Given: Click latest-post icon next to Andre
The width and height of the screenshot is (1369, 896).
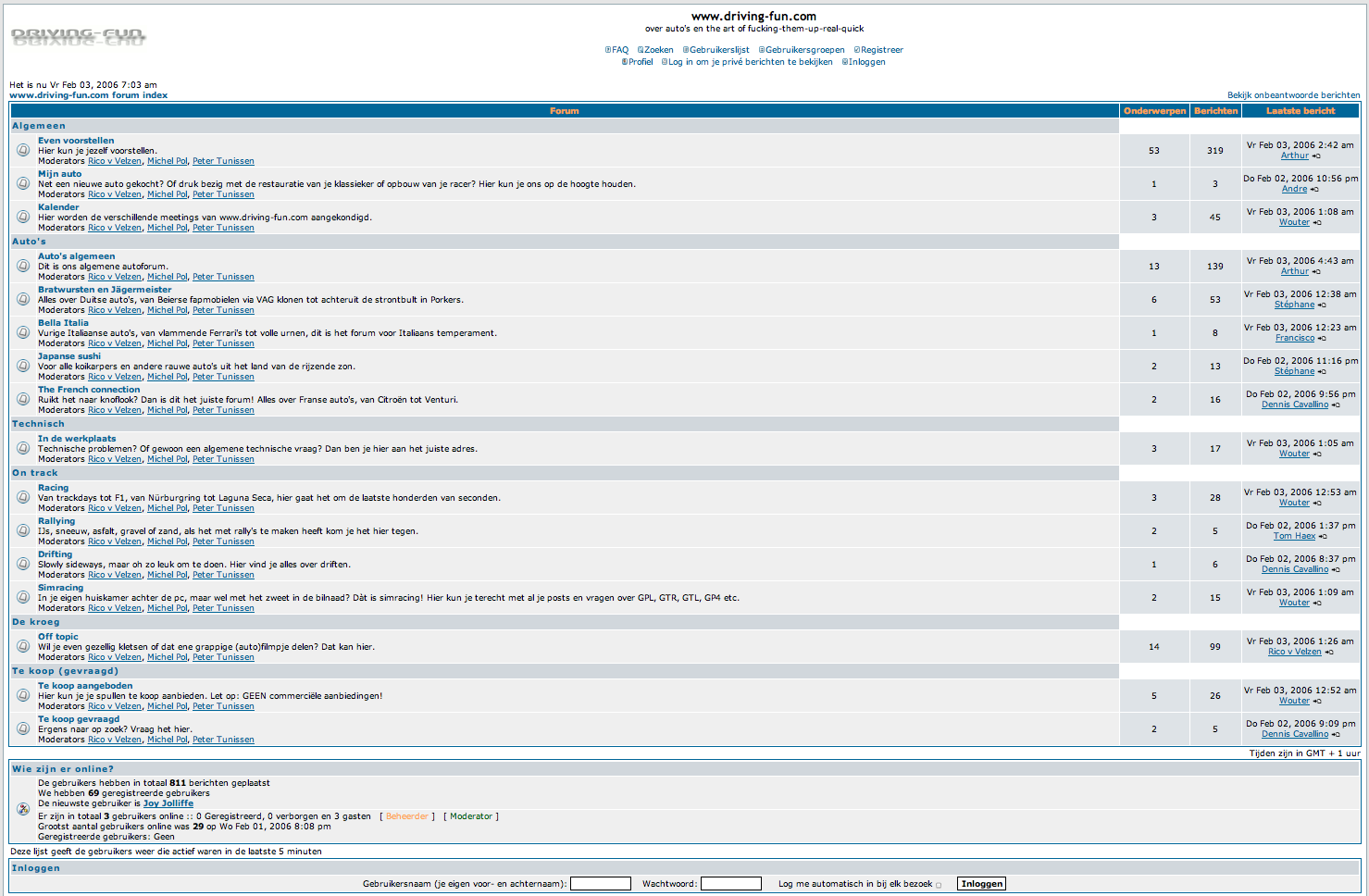Looking at the screenshot, I should [1314, 190].
